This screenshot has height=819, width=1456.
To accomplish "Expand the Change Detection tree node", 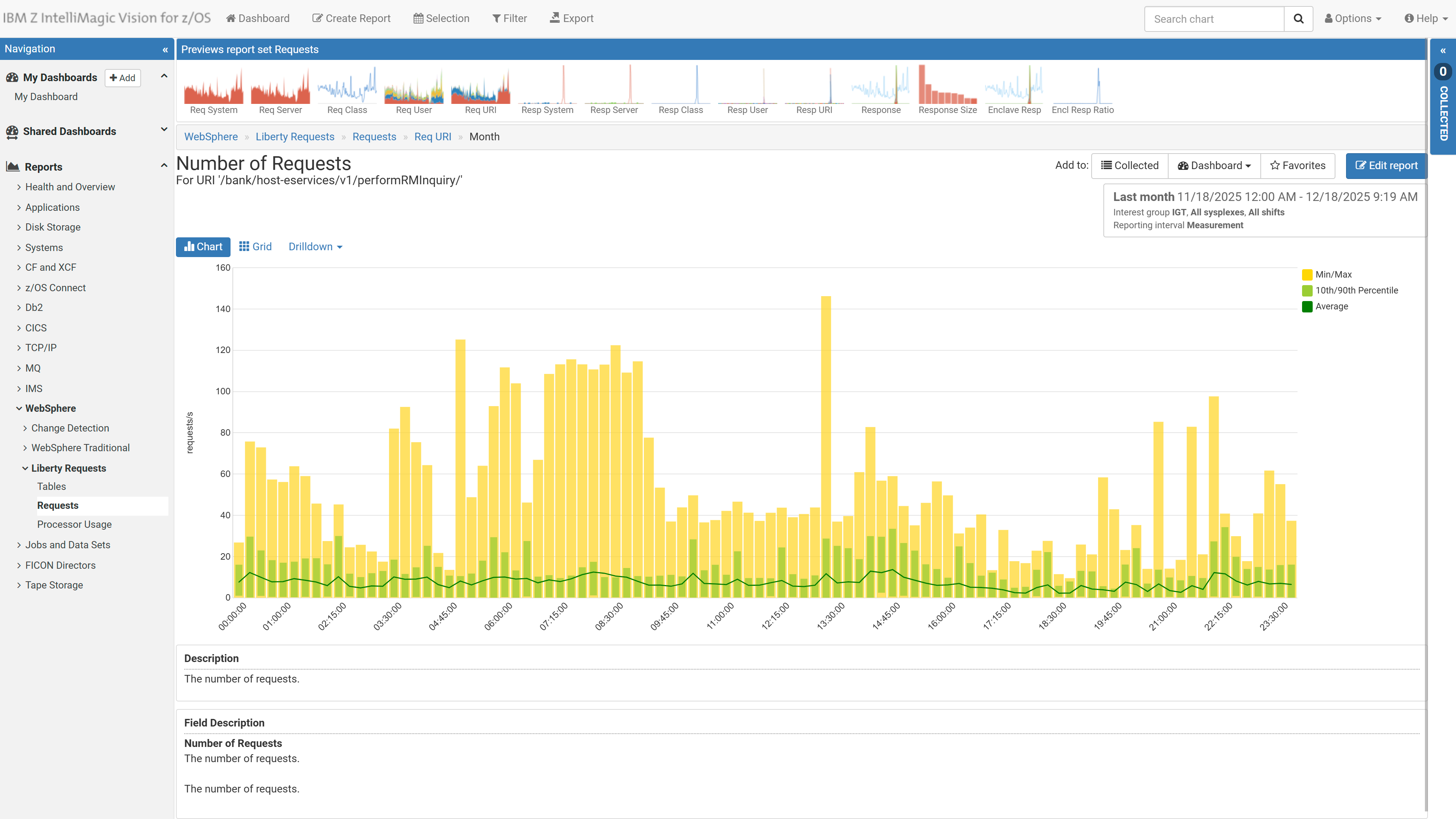I will pos(25,428).
